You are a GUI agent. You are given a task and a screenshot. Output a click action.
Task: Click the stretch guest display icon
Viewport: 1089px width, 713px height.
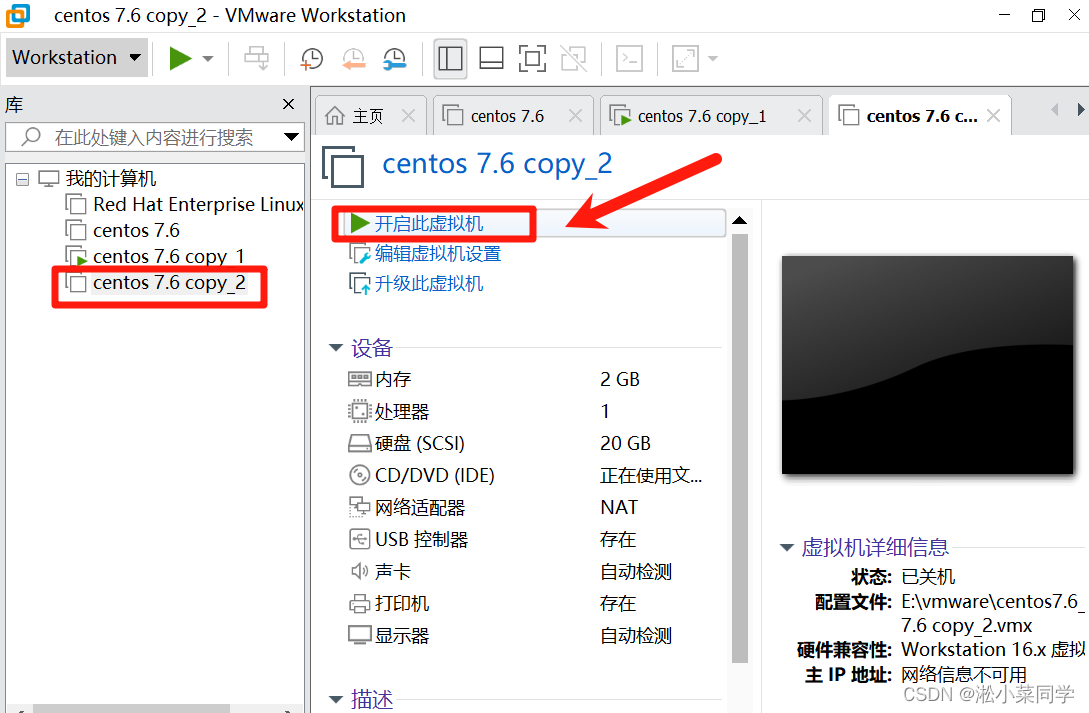(685, 58)
